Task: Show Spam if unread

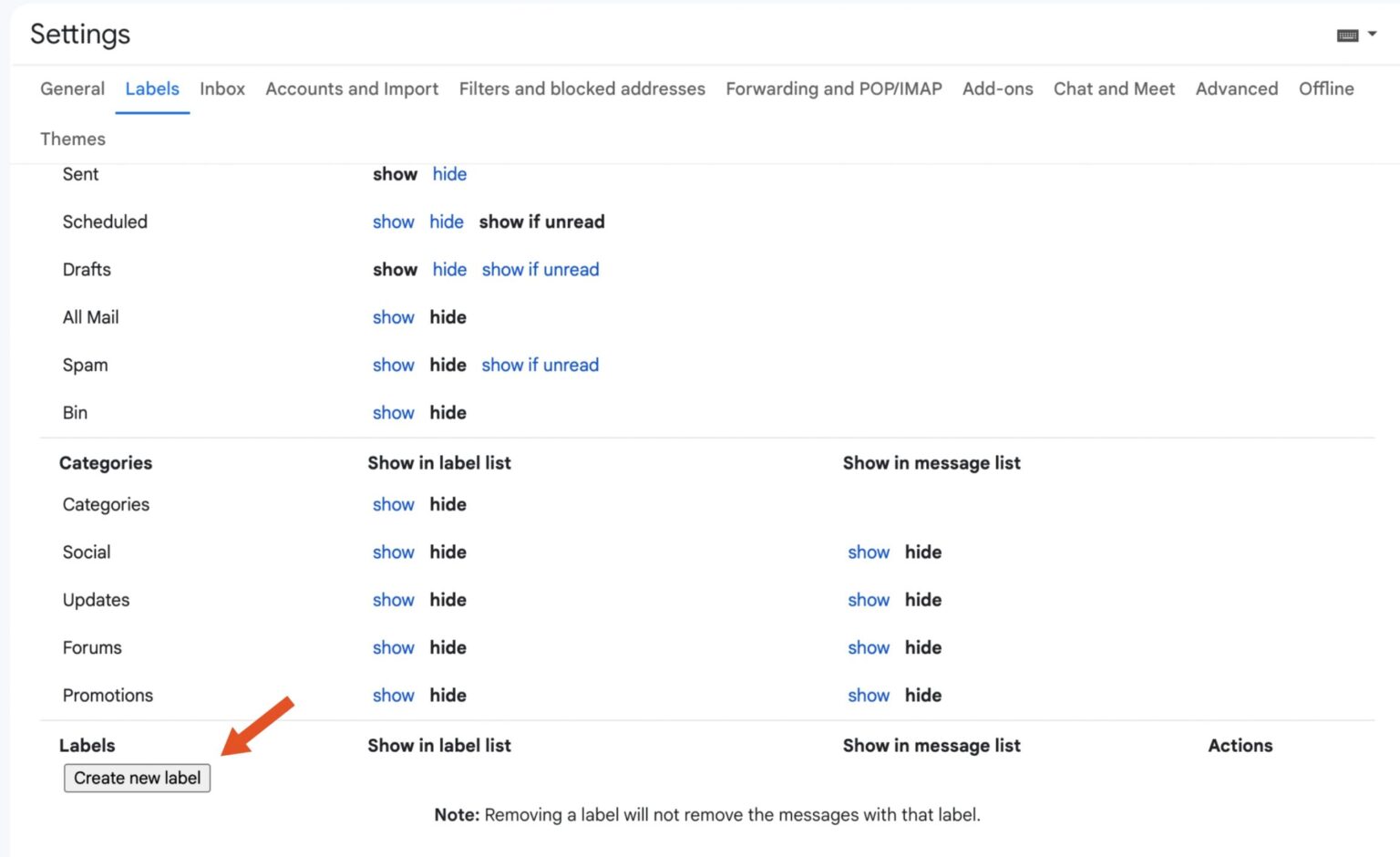Action: tap(540, 365)
